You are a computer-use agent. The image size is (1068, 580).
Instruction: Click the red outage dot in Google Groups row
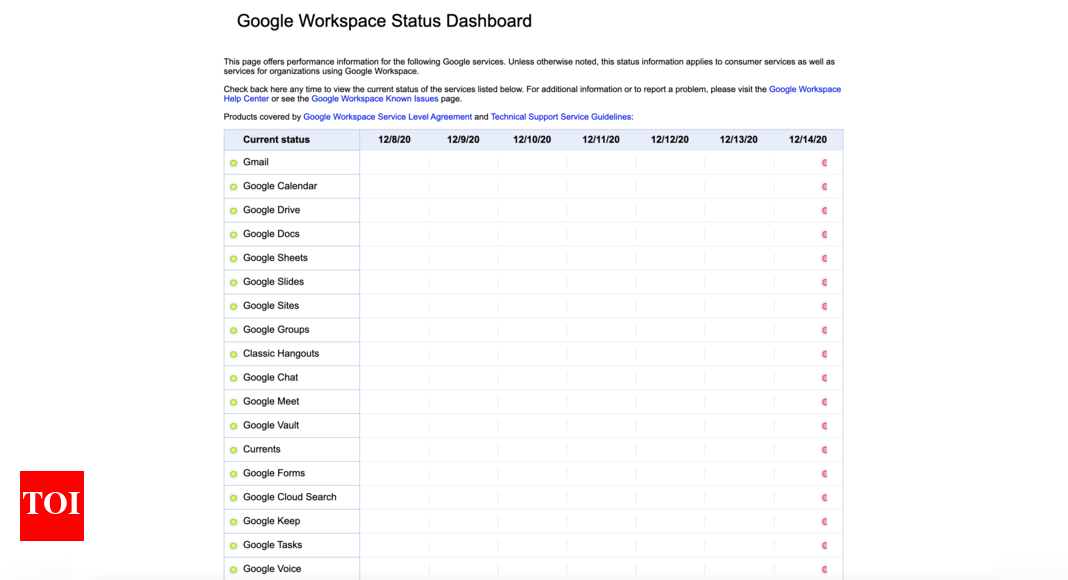pos(824,330)
